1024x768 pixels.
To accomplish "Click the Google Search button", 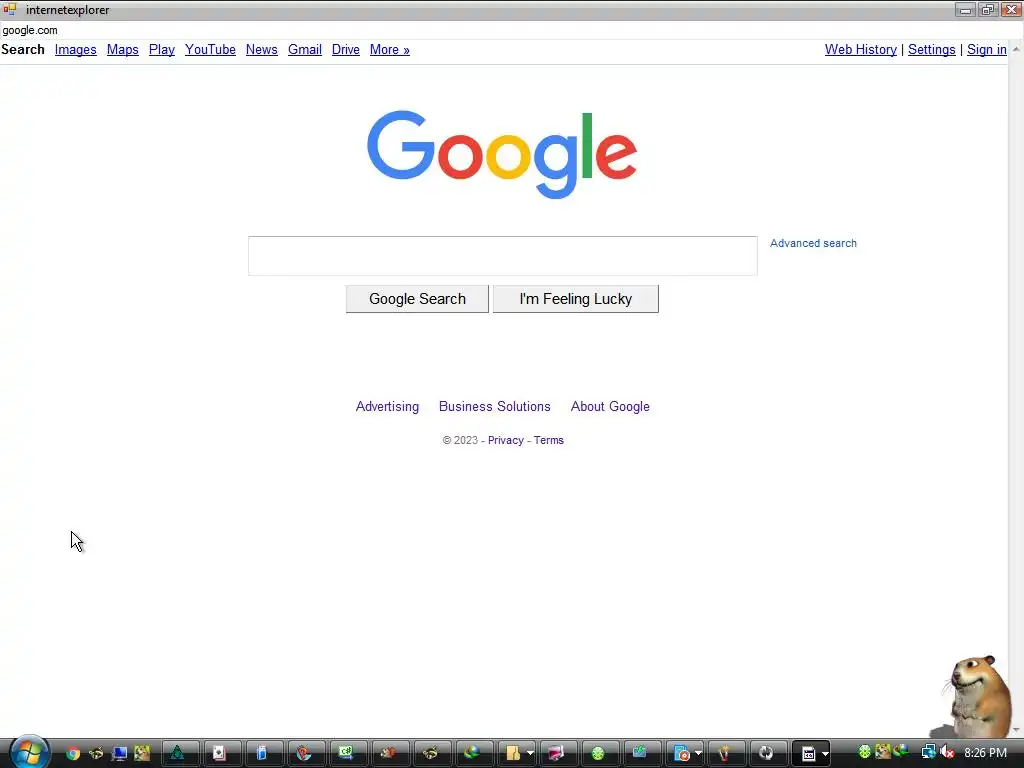I will pos(417,299).
